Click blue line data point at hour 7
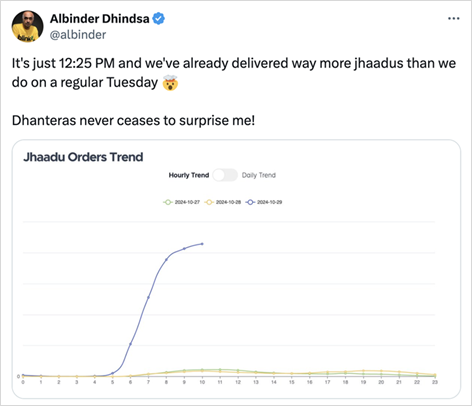 pos(148,297)
